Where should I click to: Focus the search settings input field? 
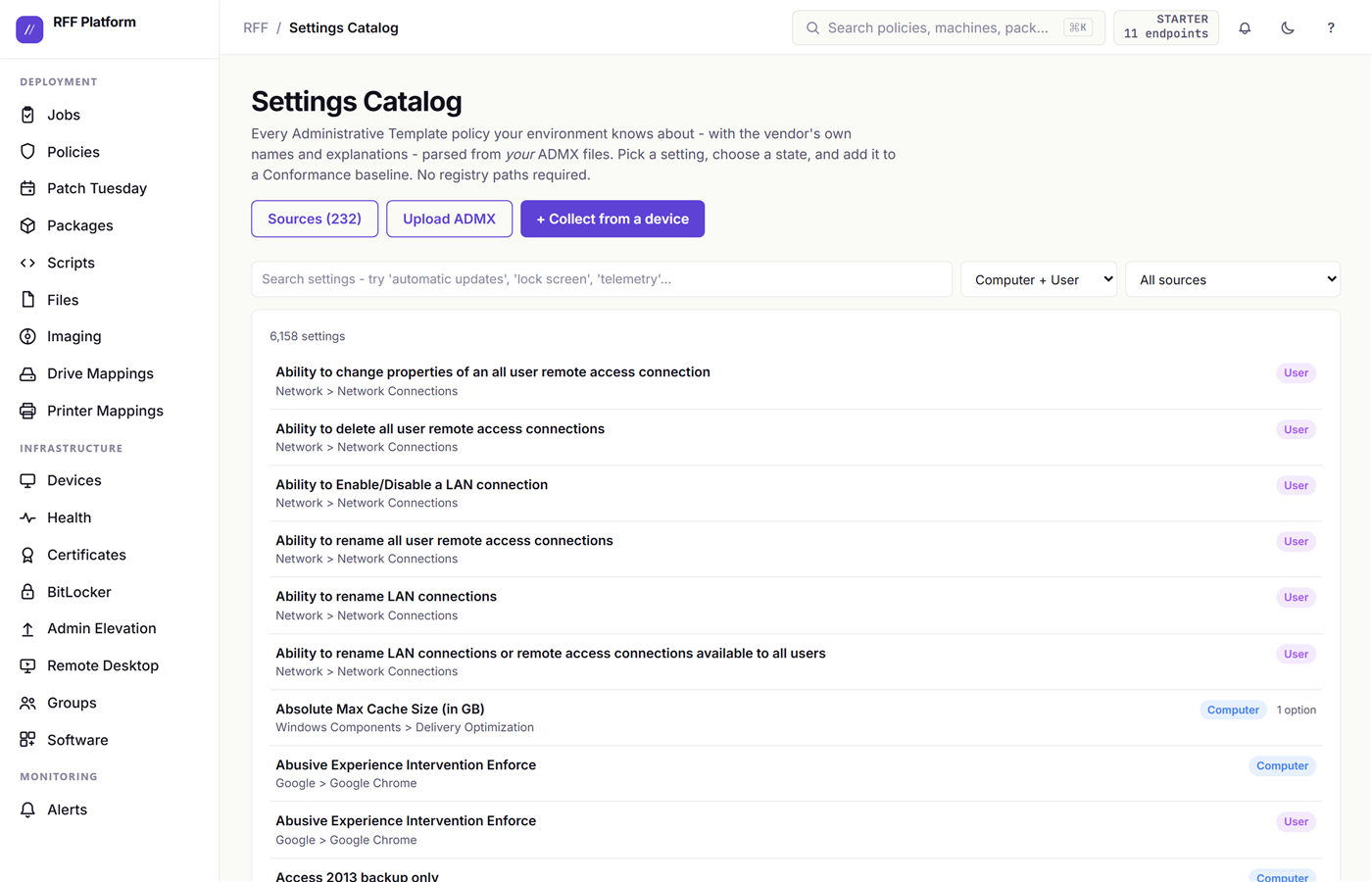(x=602, y=279)
